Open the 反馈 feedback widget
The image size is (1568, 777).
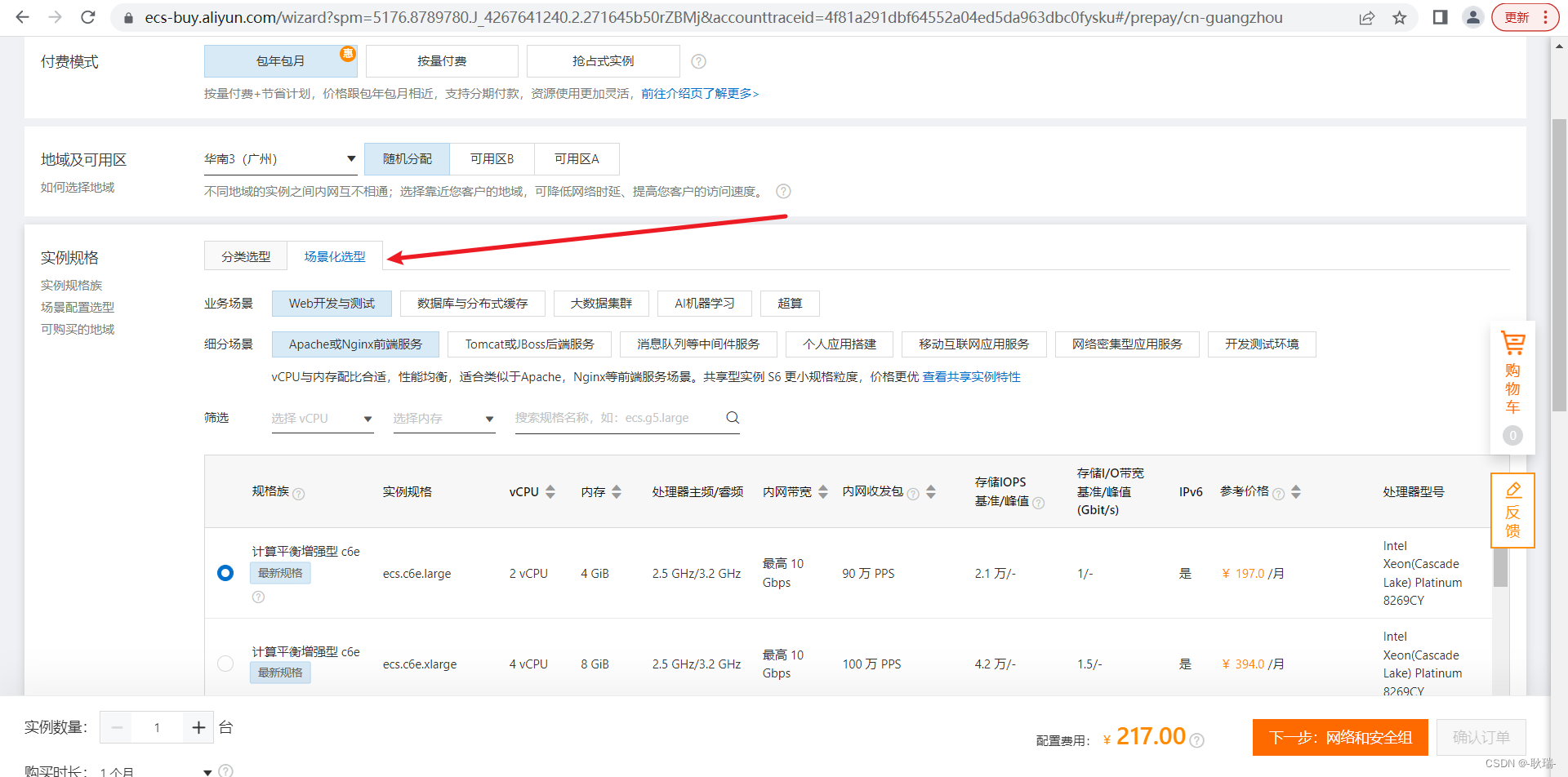point(1512,510)
